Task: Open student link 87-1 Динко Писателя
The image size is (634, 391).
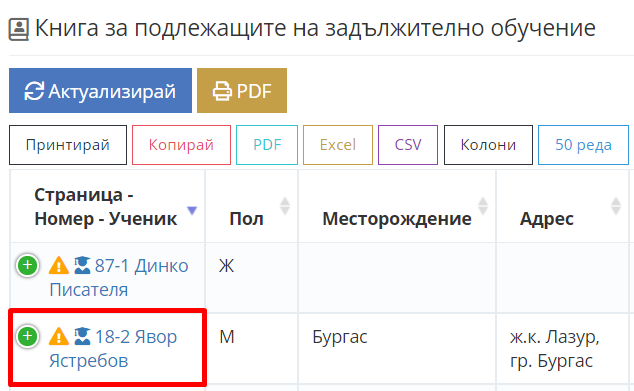Action: coord(119,278)
